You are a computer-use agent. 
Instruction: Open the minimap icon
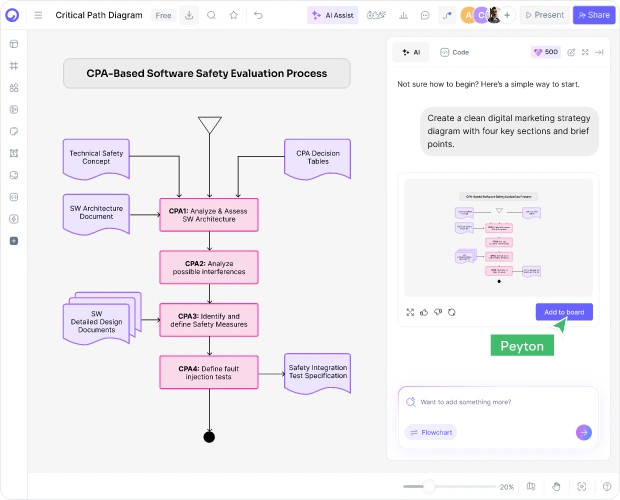(531, 487)
